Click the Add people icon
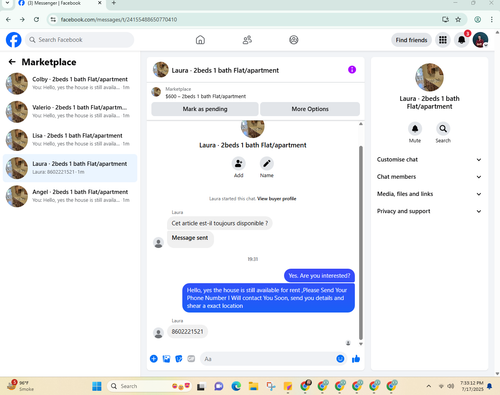 coord(239,164)
